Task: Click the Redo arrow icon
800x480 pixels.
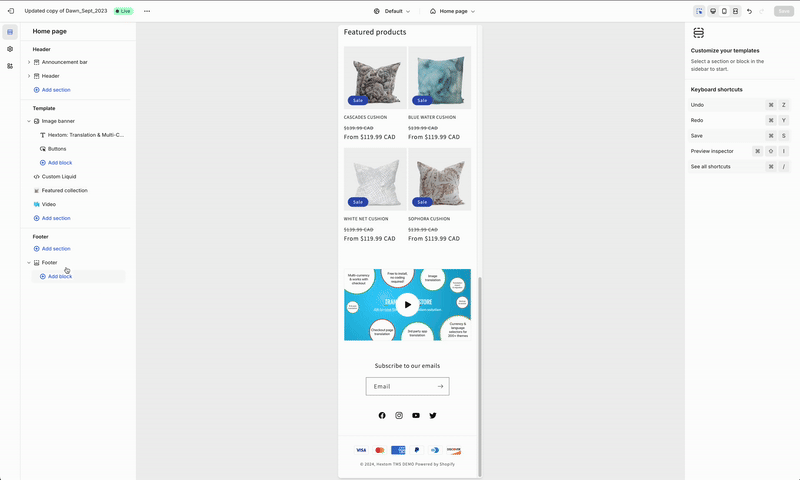Action: (762, 11)
